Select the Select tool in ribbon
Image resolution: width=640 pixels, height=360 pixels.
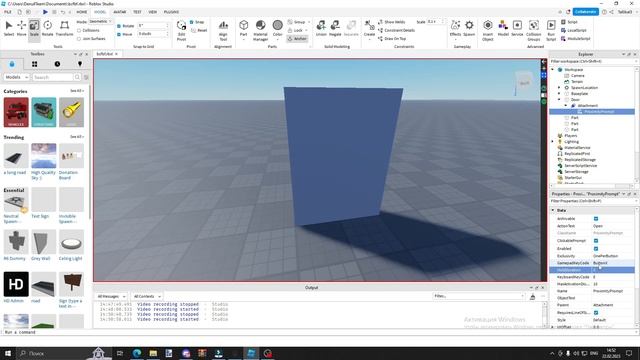9,28
